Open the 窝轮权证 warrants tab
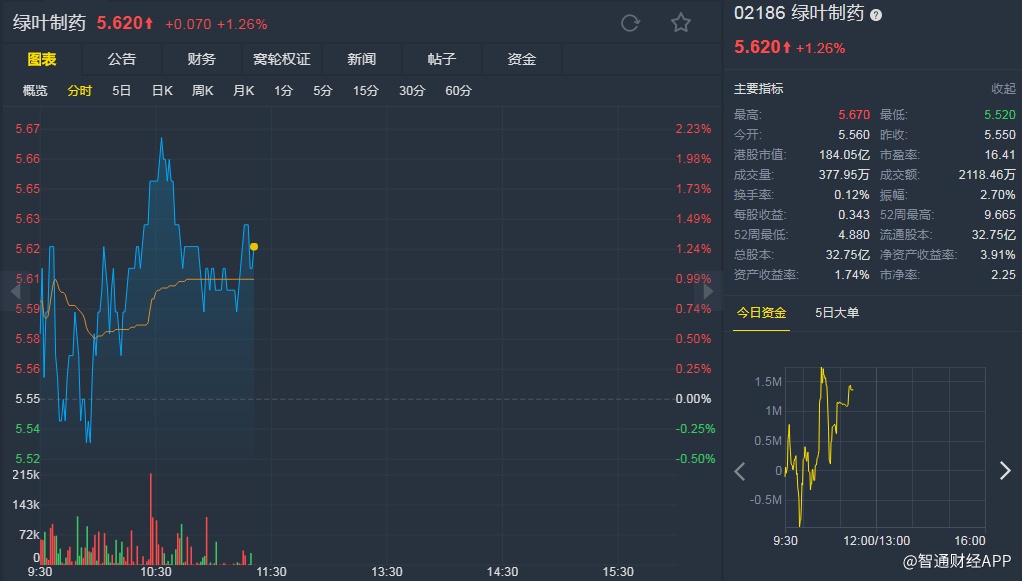The width and height of the screenshot is (1022, 581). tap(282, 59)
